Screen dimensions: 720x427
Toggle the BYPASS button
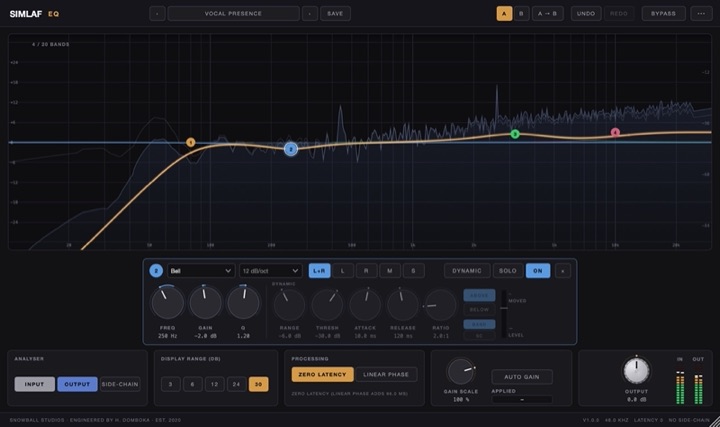664,13
